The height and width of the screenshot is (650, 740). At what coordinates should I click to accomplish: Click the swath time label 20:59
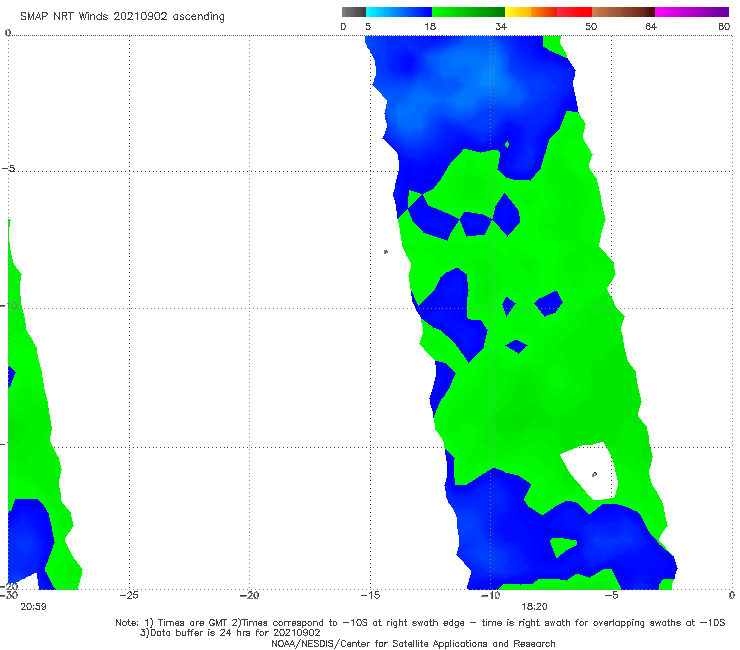click(x=33, y=607)
